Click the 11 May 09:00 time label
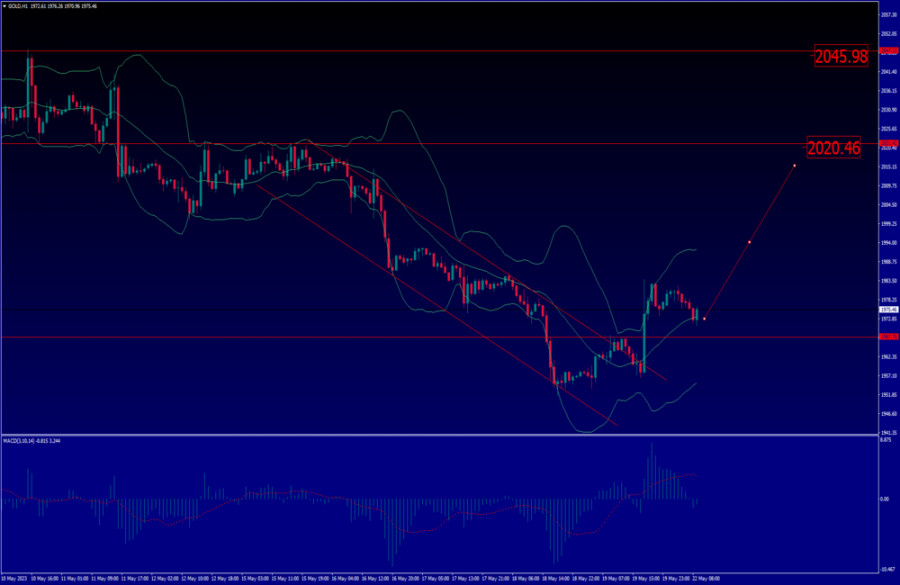The image size is (900, 585). point(104,579)
